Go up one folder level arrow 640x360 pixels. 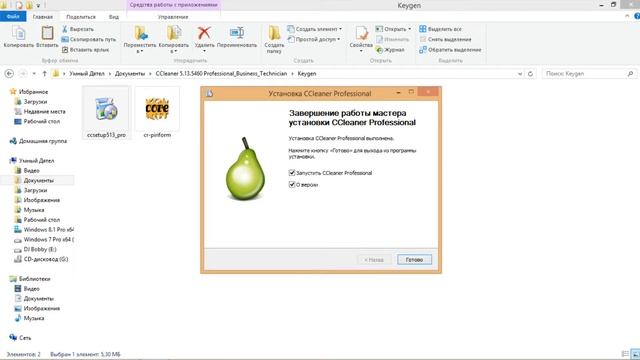pos(44,73)
